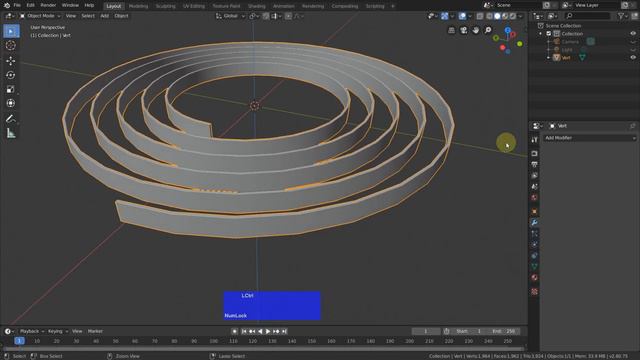This screenshot has width=640, height=360.
Task: Open the Particles properties tab
Action: click(534, 233)
